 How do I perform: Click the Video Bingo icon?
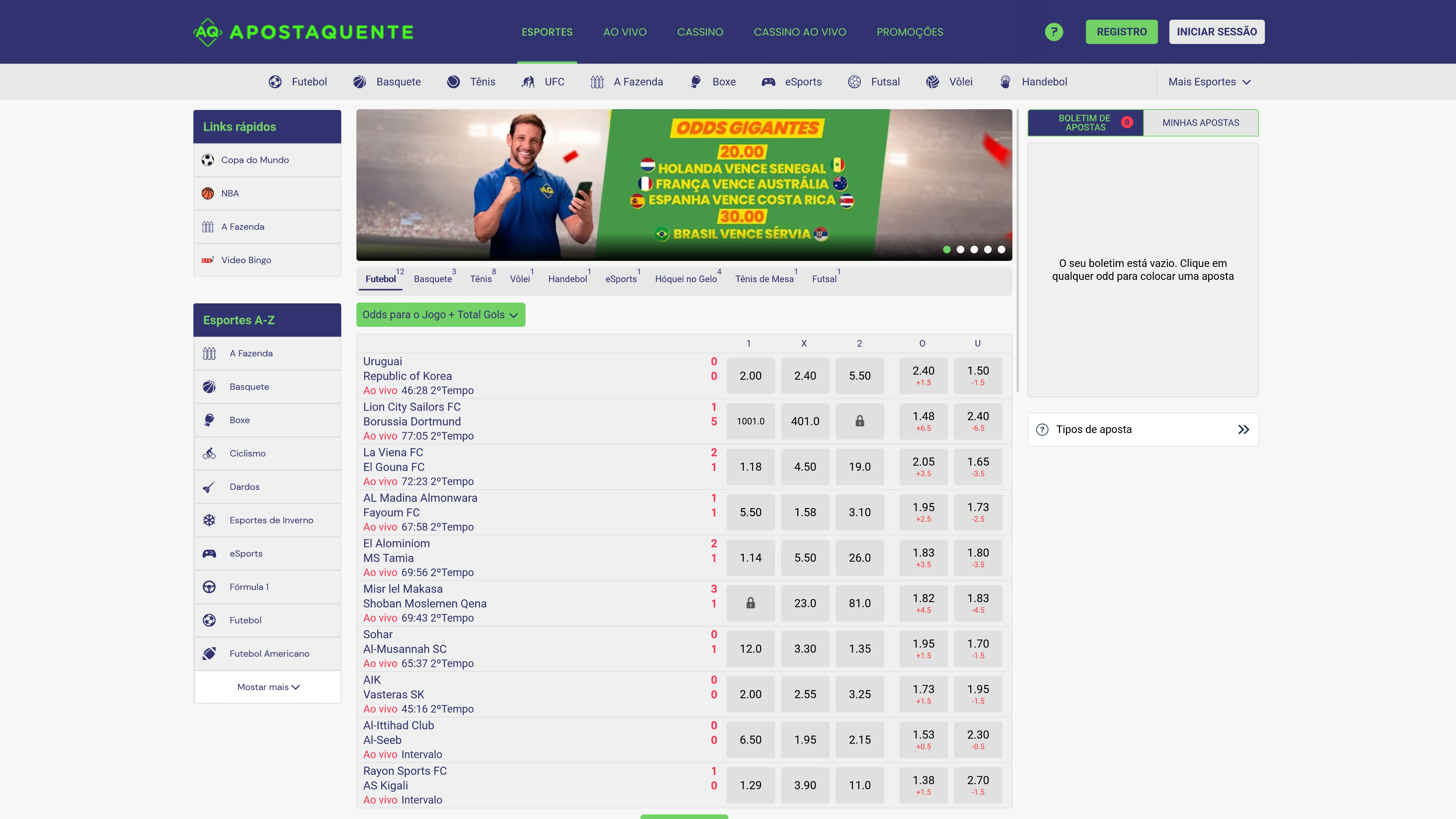(208, 260)
